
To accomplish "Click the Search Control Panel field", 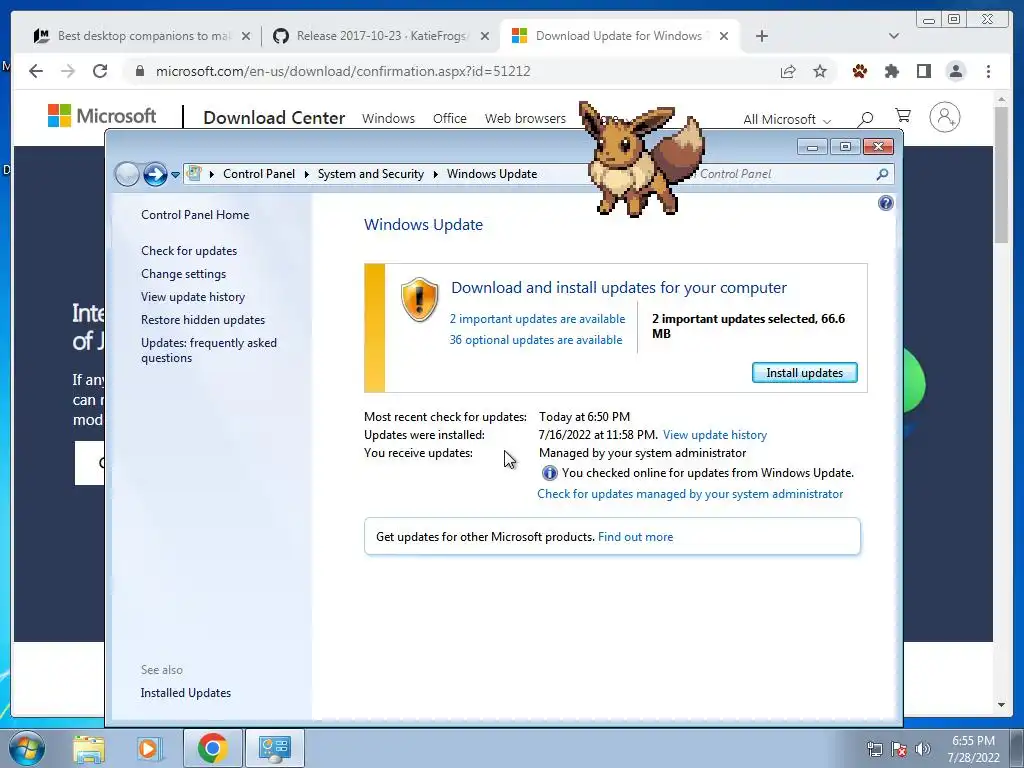I will (784, 174).
